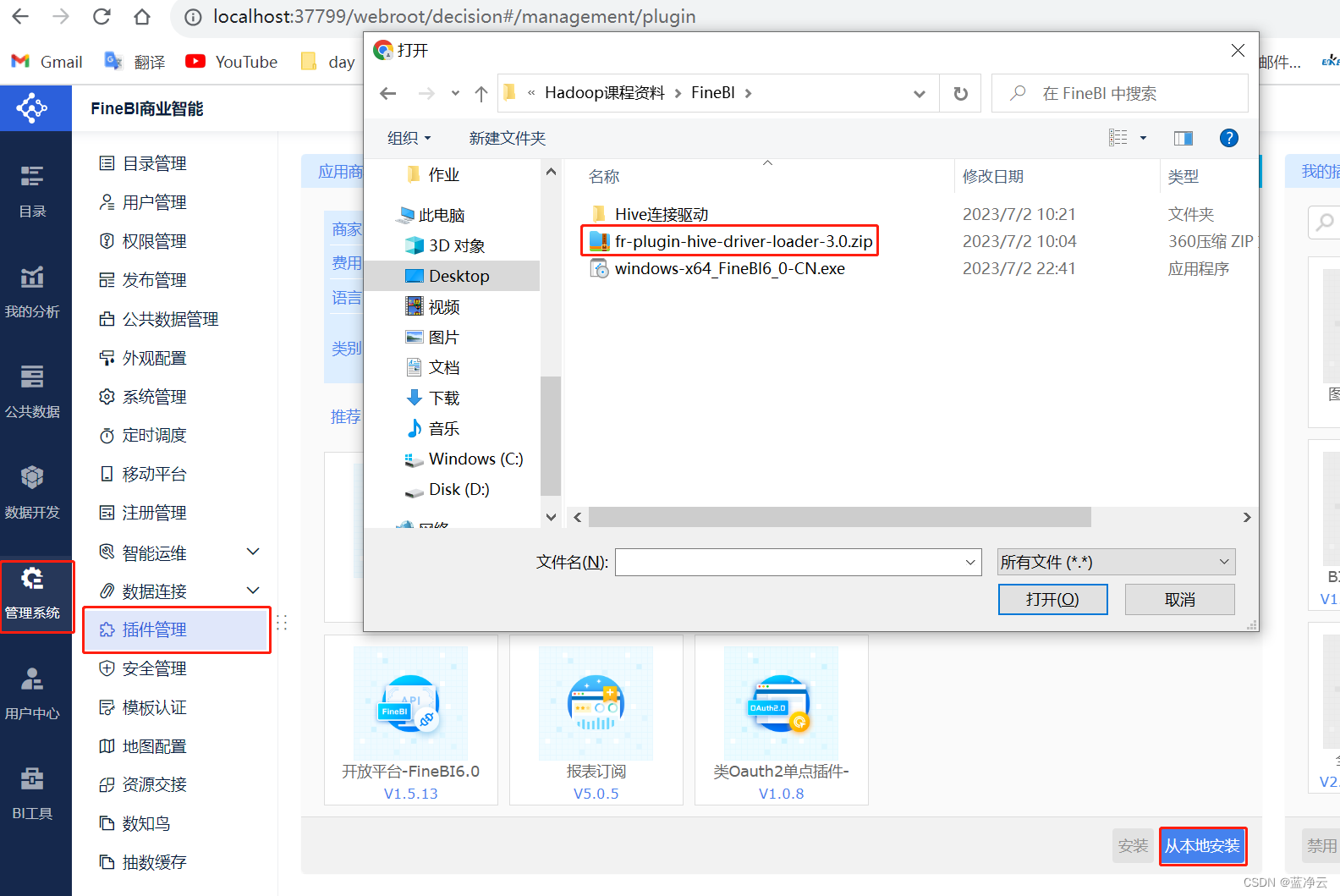Open the Gmail bookmark
This screenshot has height=896, width=1340.
click(x=47, y=62)
